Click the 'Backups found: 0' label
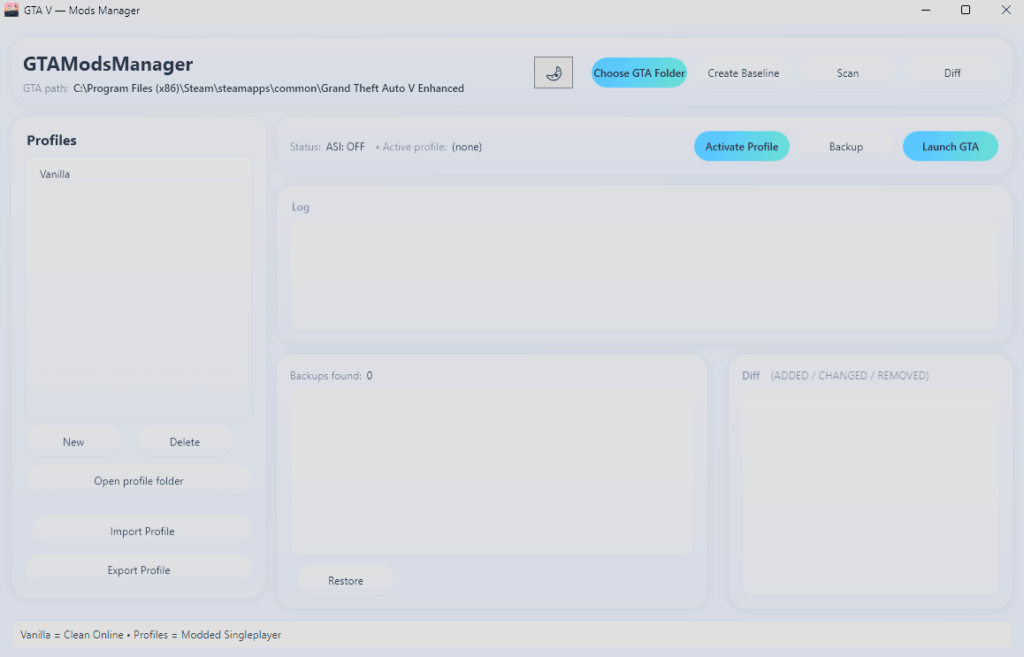The width and height of the screenshot is (1024, 657). click(x=331, y=376)
